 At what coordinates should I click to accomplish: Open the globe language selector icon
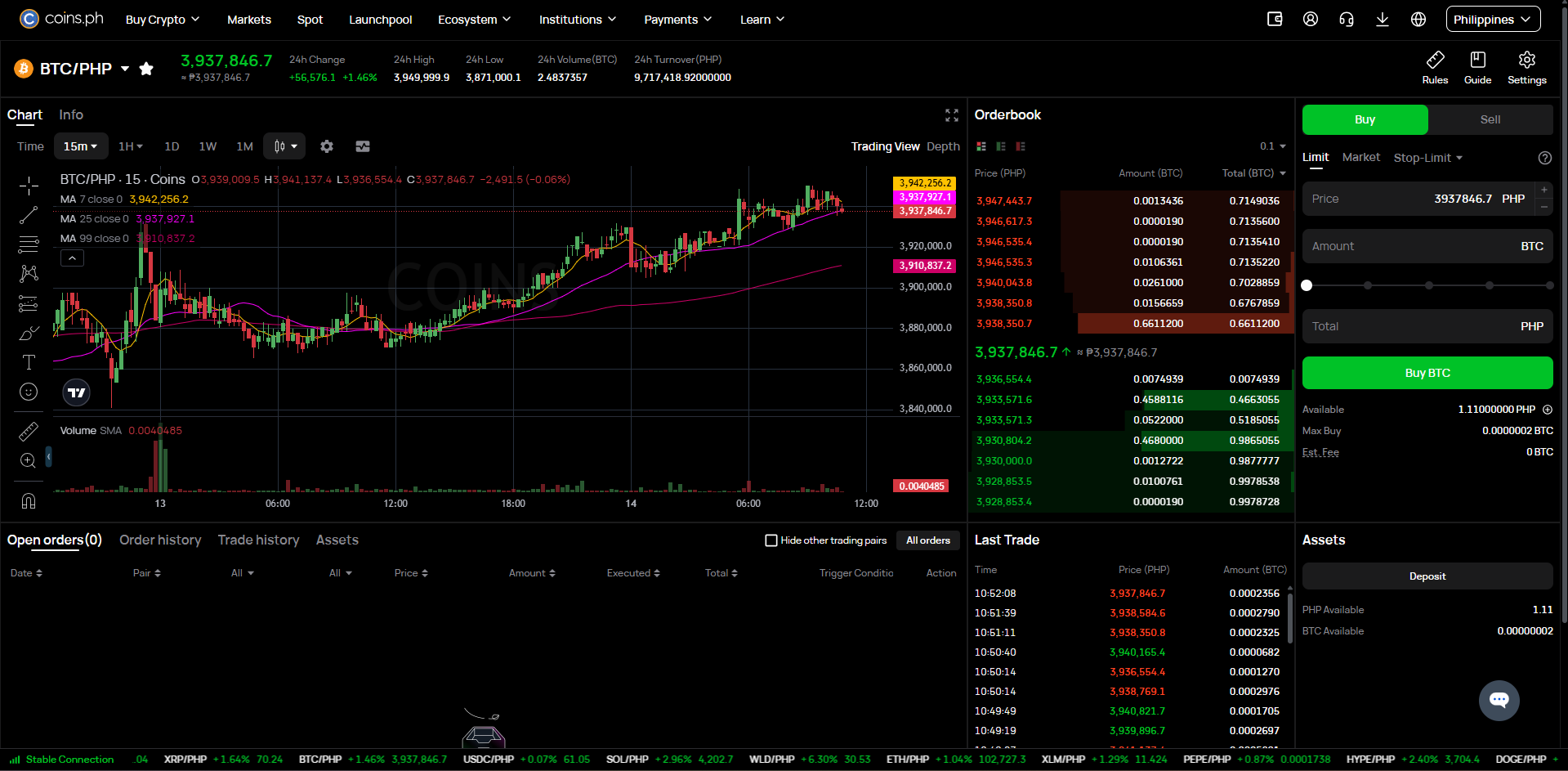[1418, 19]
